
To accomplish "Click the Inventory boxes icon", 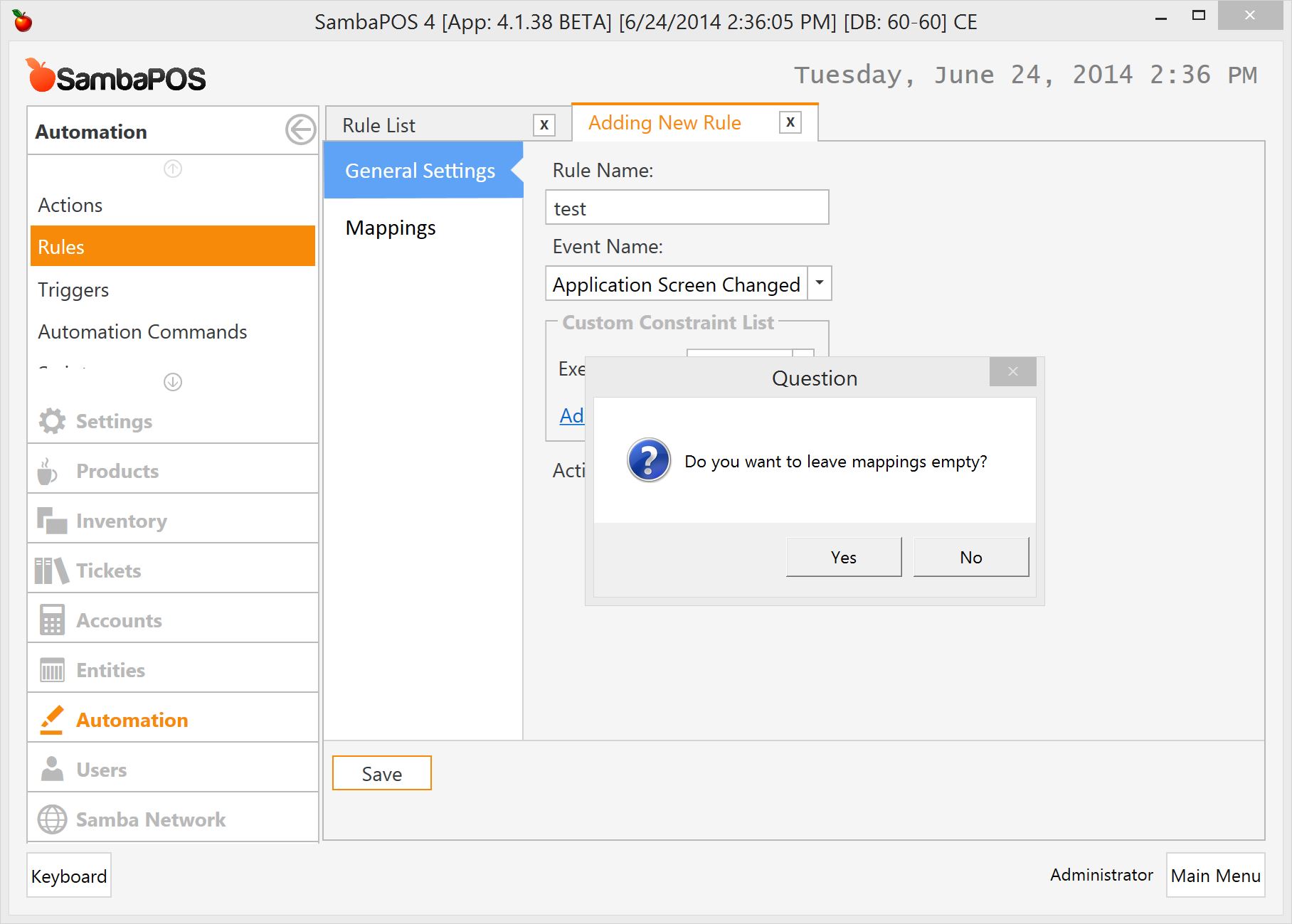I will click(x=52, y=521).
